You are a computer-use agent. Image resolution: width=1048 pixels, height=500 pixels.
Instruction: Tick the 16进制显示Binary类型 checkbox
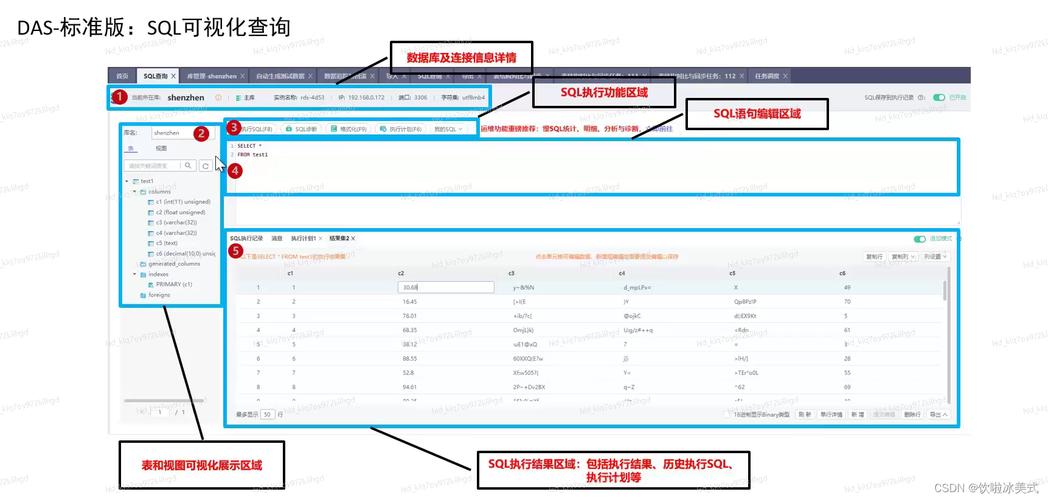click(729, 414)
